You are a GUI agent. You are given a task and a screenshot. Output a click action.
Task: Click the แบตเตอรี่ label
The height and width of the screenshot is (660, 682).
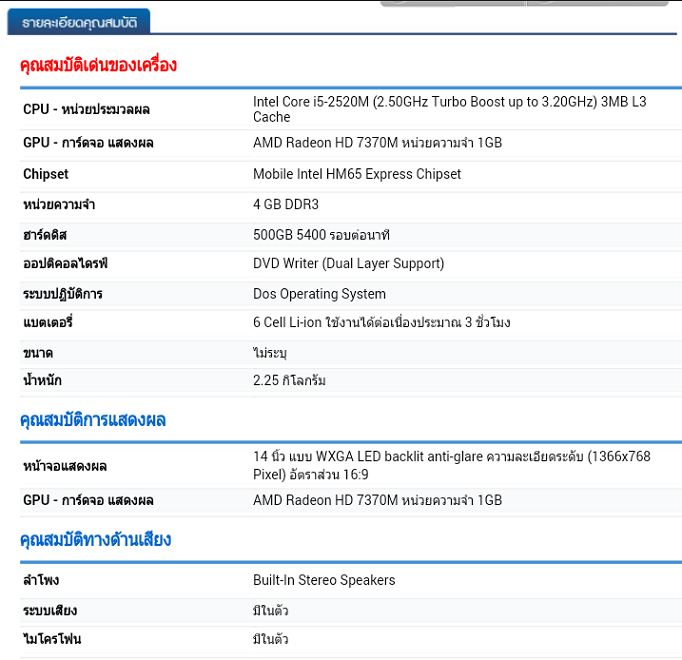click(48, 322)
